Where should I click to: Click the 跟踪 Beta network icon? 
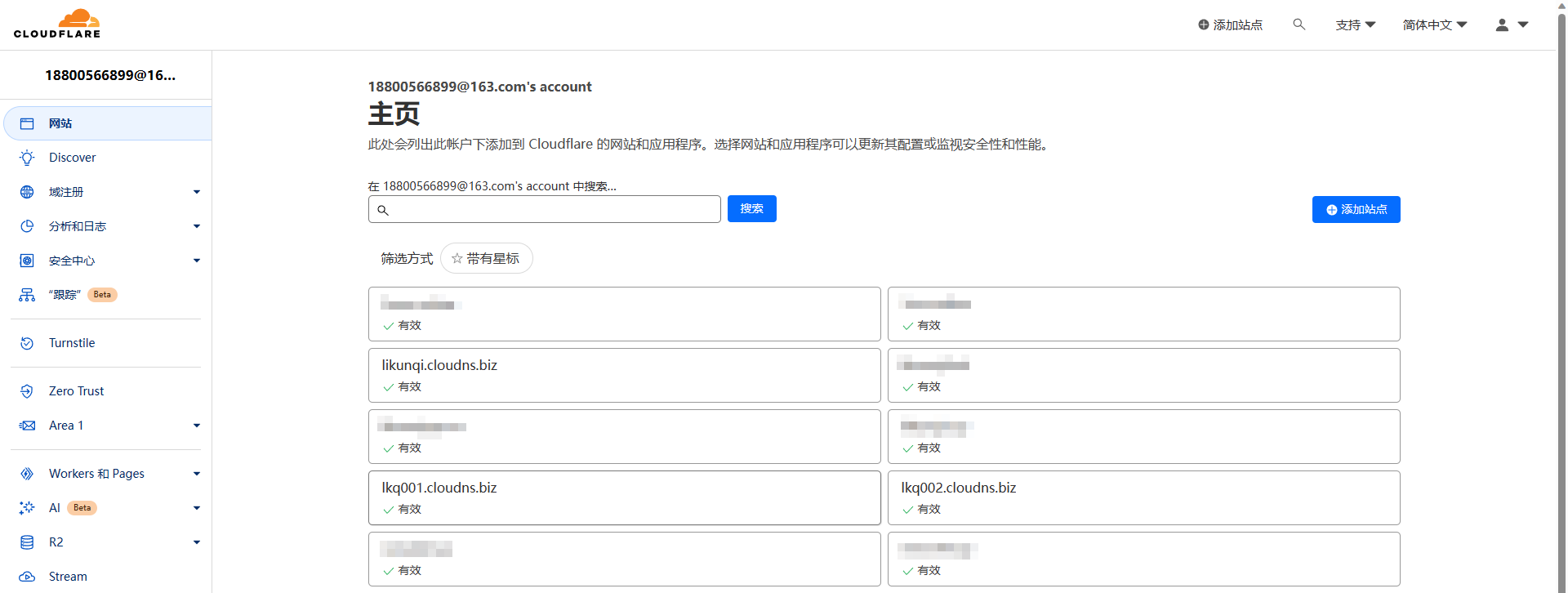click(27, 295)
